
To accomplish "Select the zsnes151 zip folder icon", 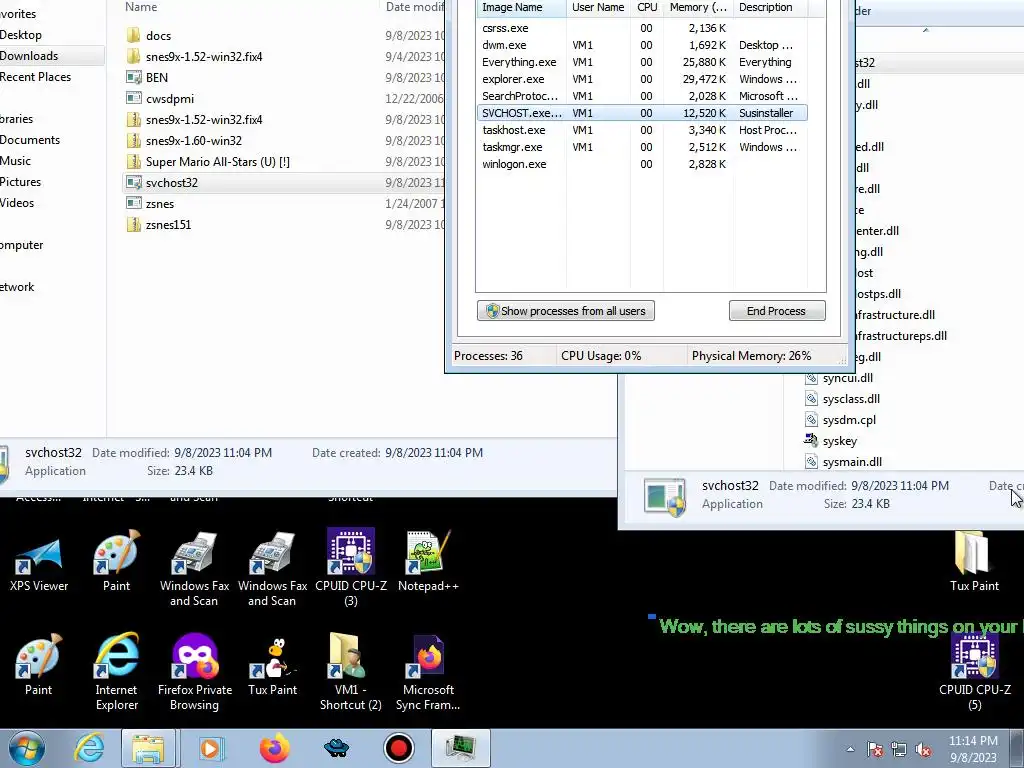I will [x=133, y=225].
